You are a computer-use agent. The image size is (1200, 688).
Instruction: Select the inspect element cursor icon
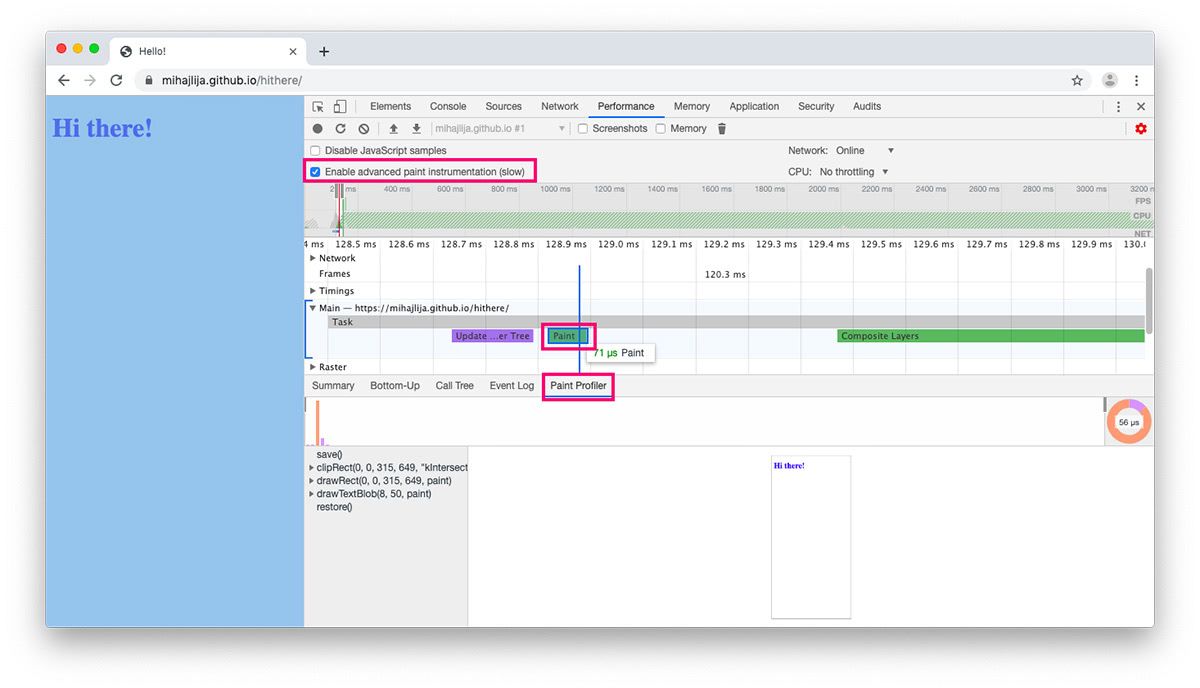(x=319, y=107)
